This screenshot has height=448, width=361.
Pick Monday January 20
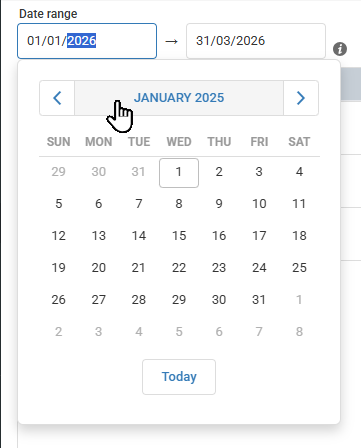point(99,268)
